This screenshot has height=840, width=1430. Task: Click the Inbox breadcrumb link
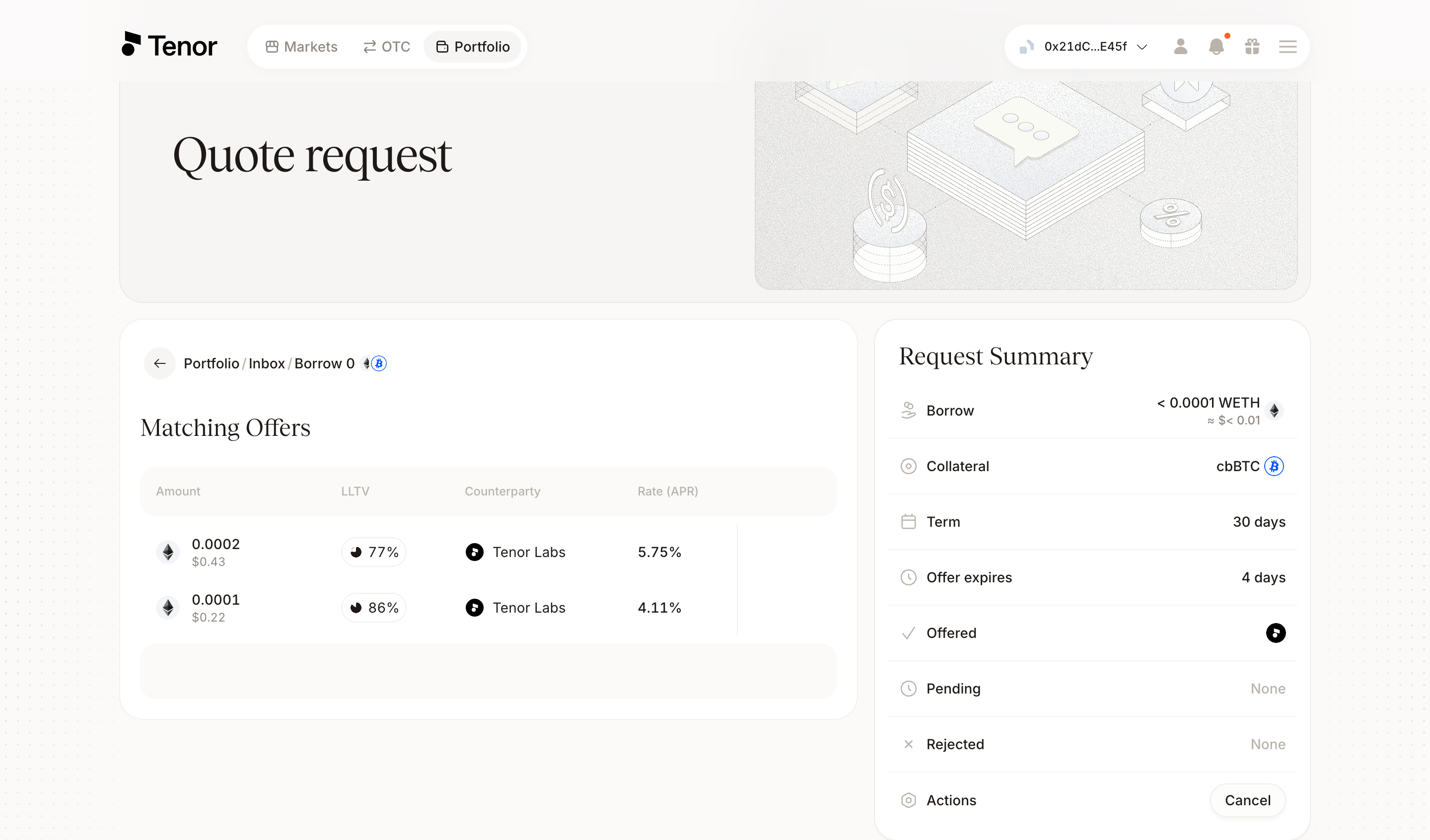(267, 363)
